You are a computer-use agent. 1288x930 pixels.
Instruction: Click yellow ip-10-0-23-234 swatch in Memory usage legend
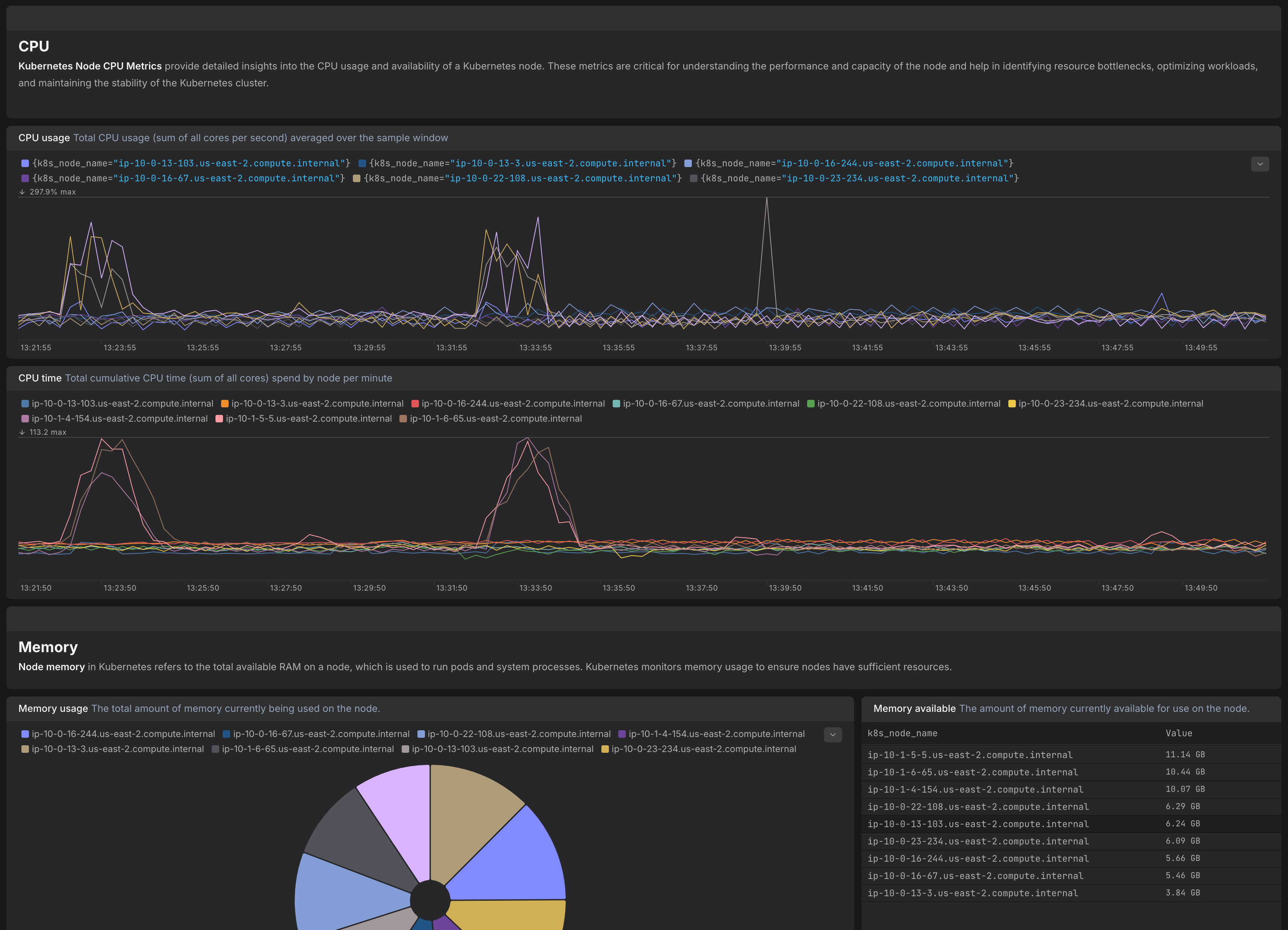(605, 749)
